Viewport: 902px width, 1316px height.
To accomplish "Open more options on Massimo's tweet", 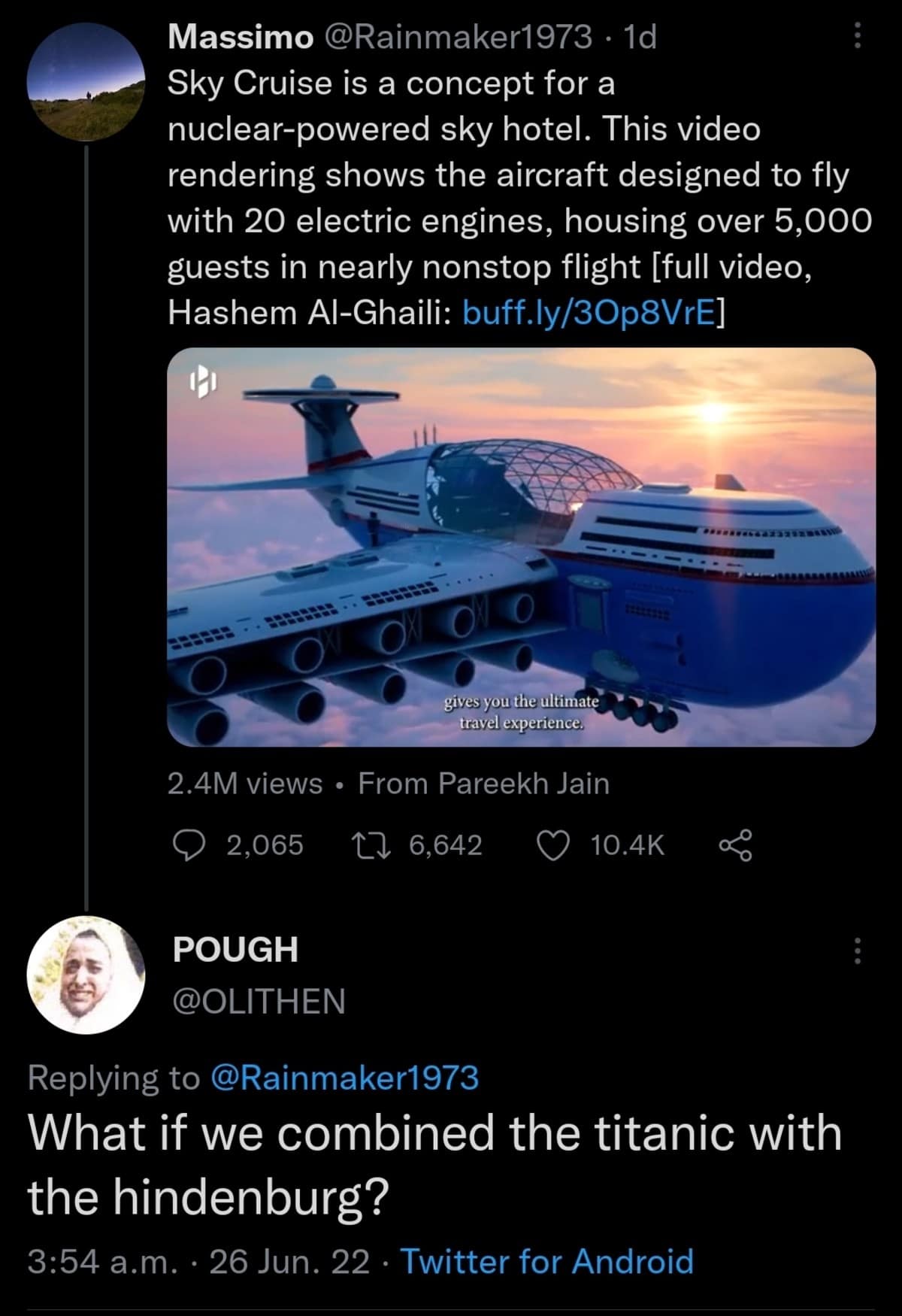I will [857, 35].
